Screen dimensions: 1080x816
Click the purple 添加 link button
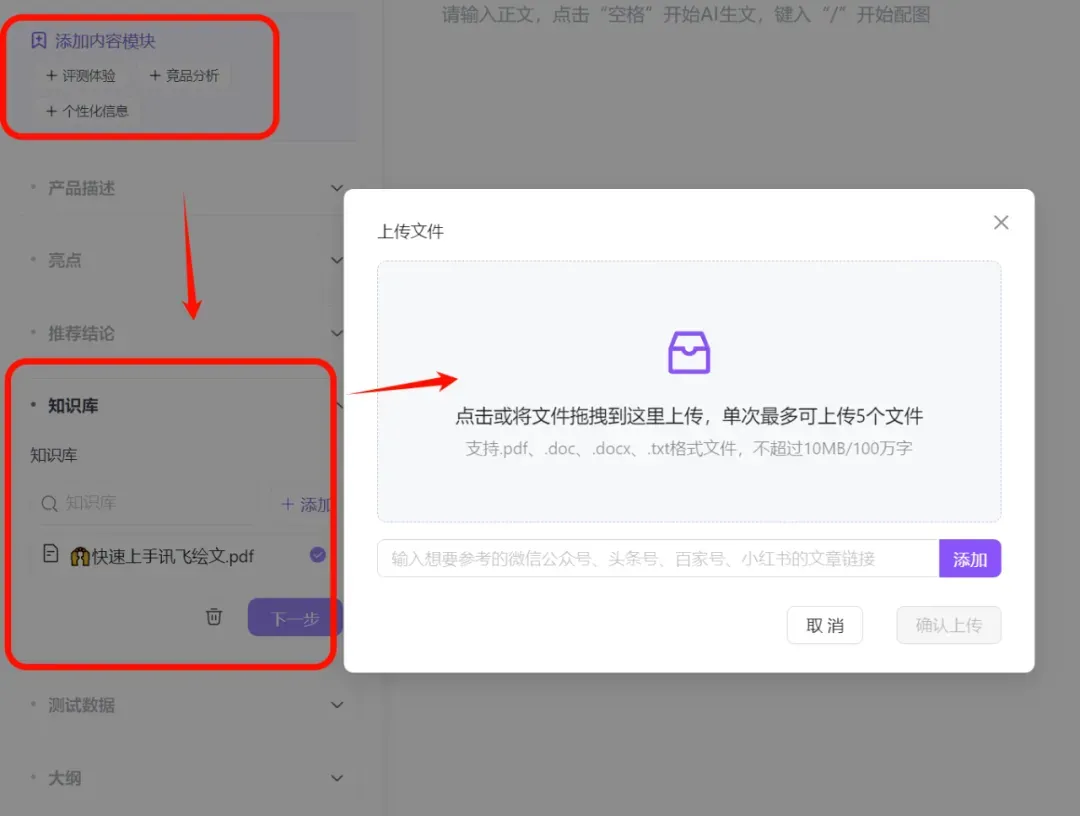tap(970, 558)
